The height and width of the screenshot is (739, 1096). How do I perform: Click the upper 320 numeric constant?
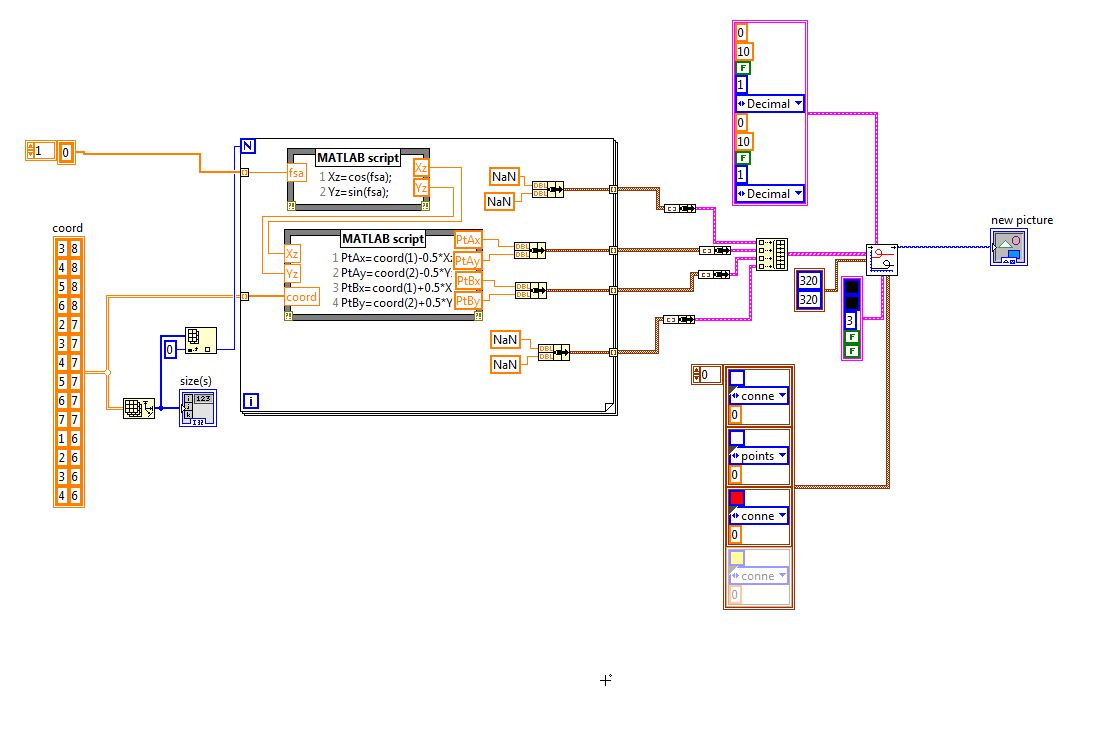(809, 280)
